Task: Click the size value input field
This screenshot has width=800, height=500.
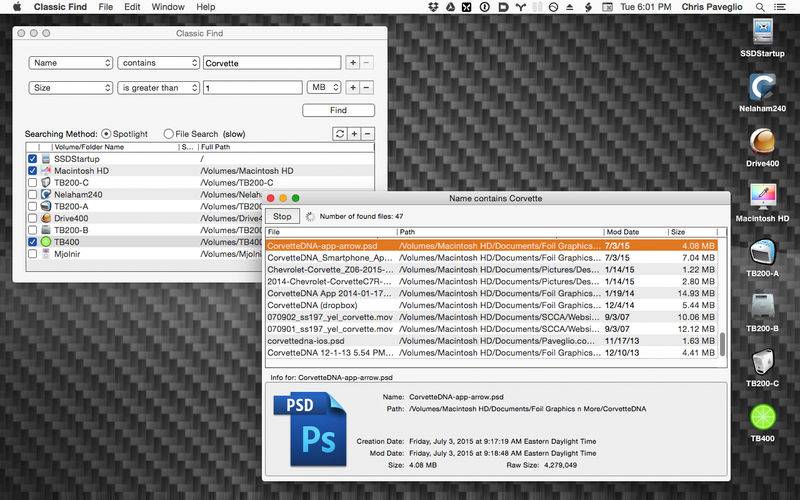Action: coord(253,88)
